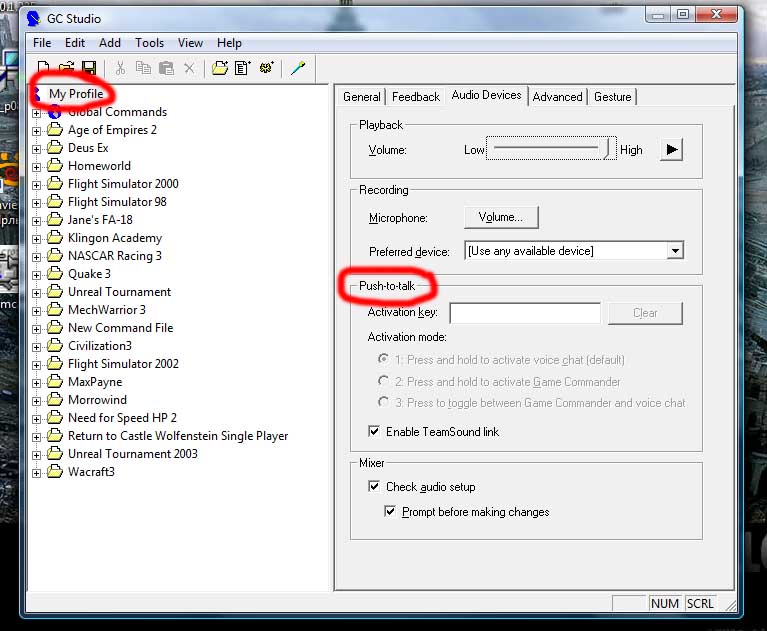Click the Save floppy disk icon

pyautogui.click(x=89, y=68)
